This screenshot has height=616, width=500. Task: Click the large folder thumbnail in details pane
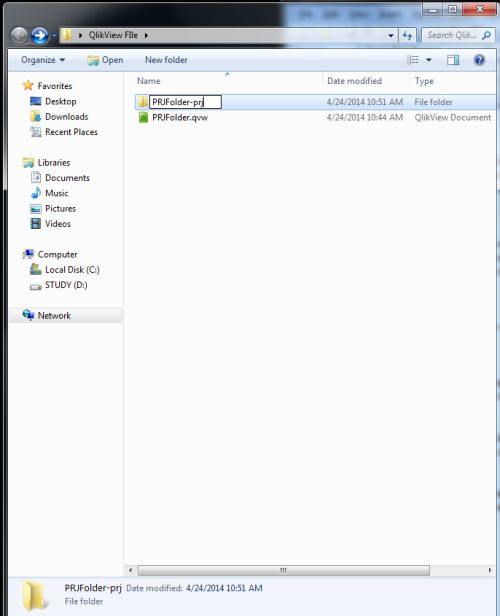pos(35,596)
